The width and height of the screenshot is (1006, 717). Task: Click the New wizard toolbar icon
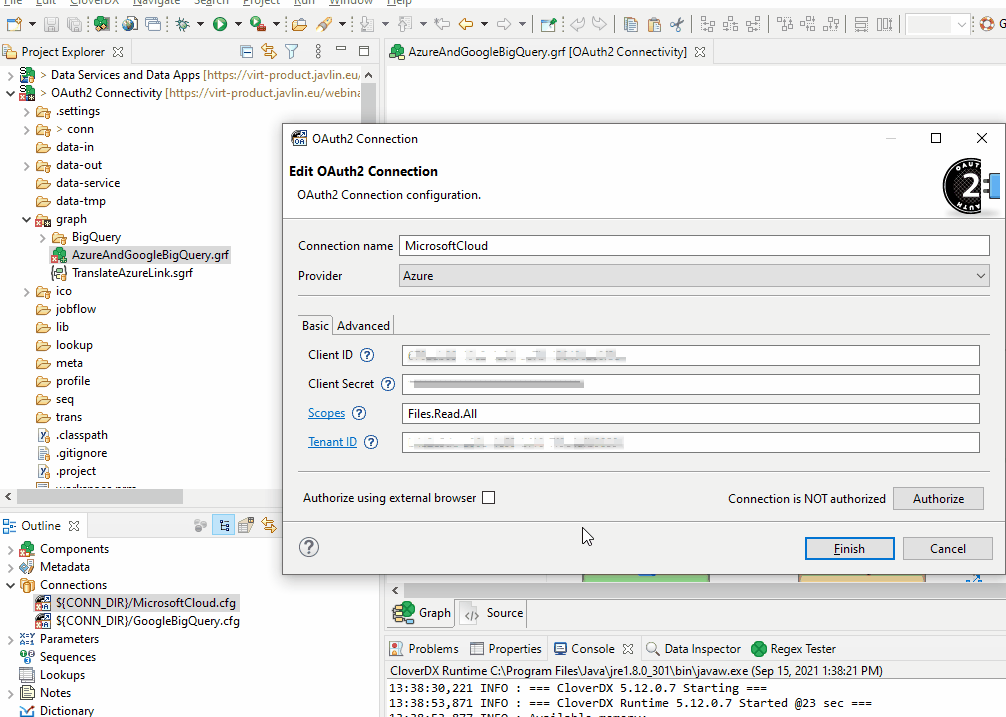pos(14,24)
